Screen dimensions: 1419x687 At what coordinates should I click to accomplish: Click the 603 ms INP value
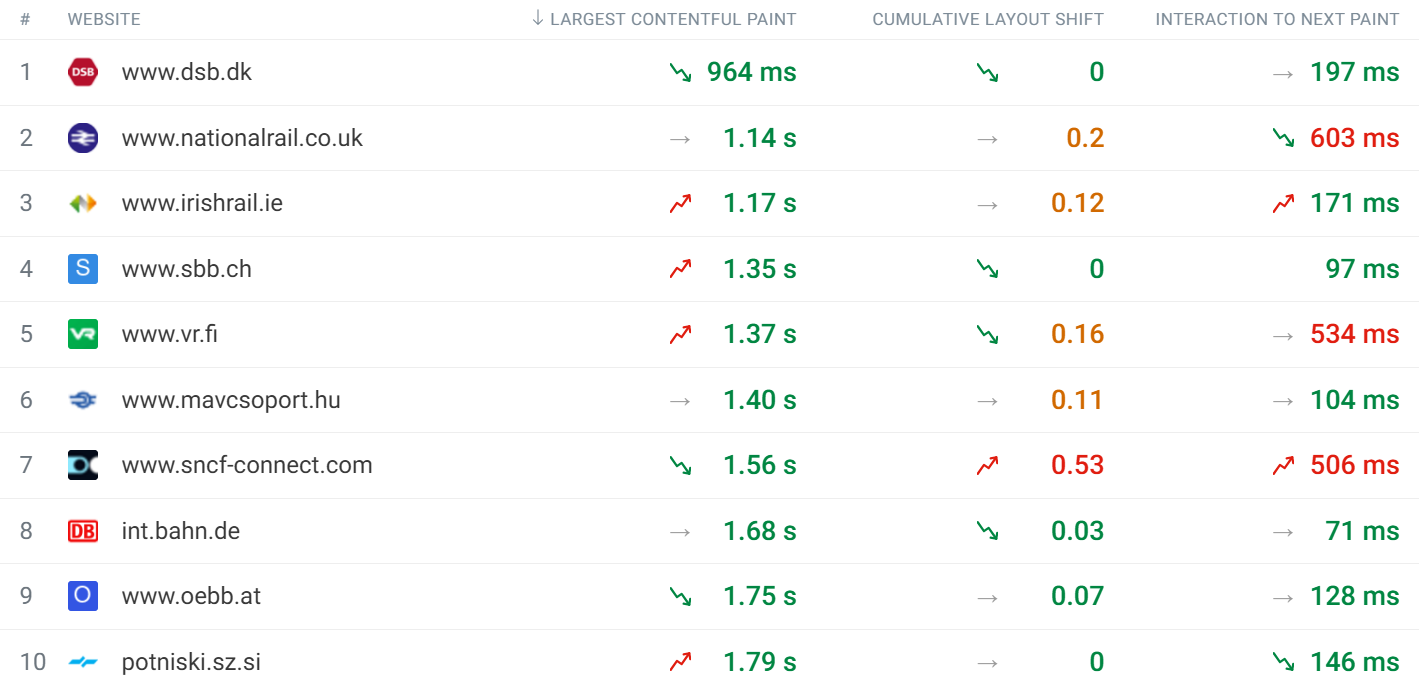coord(1355,138)
